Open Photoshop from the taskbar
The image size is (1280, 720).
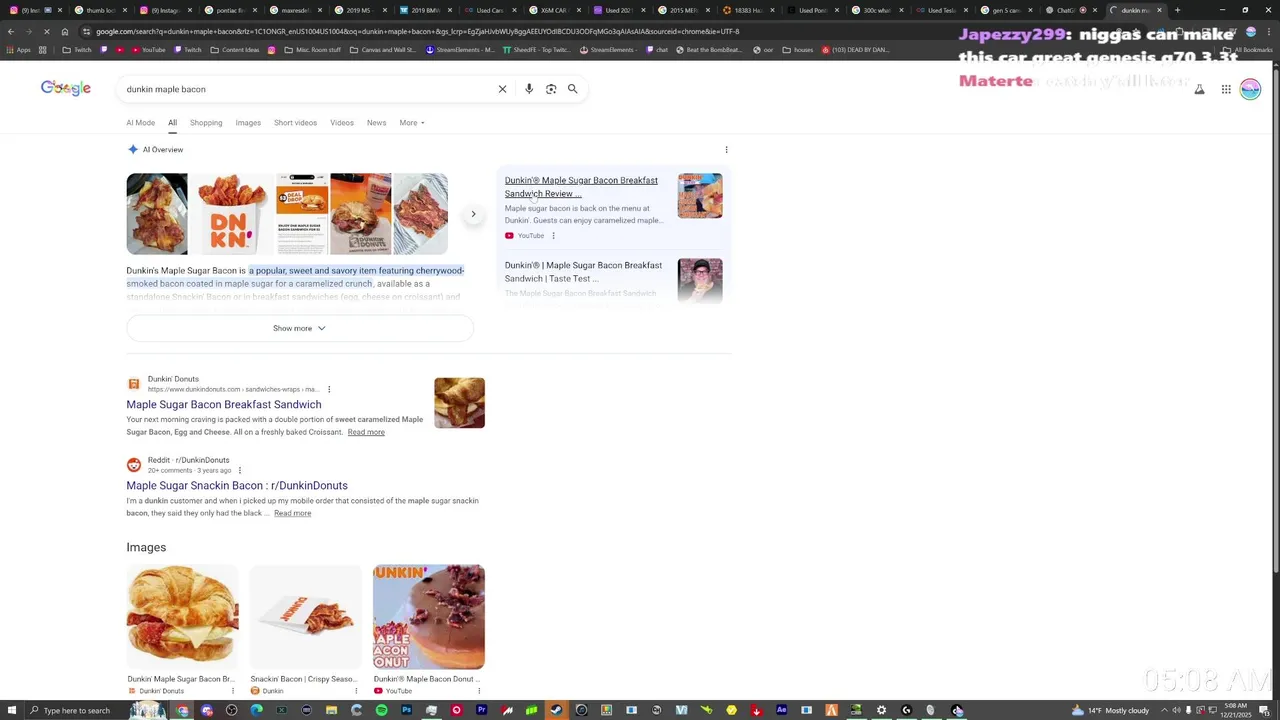click(x=406, y=710)
